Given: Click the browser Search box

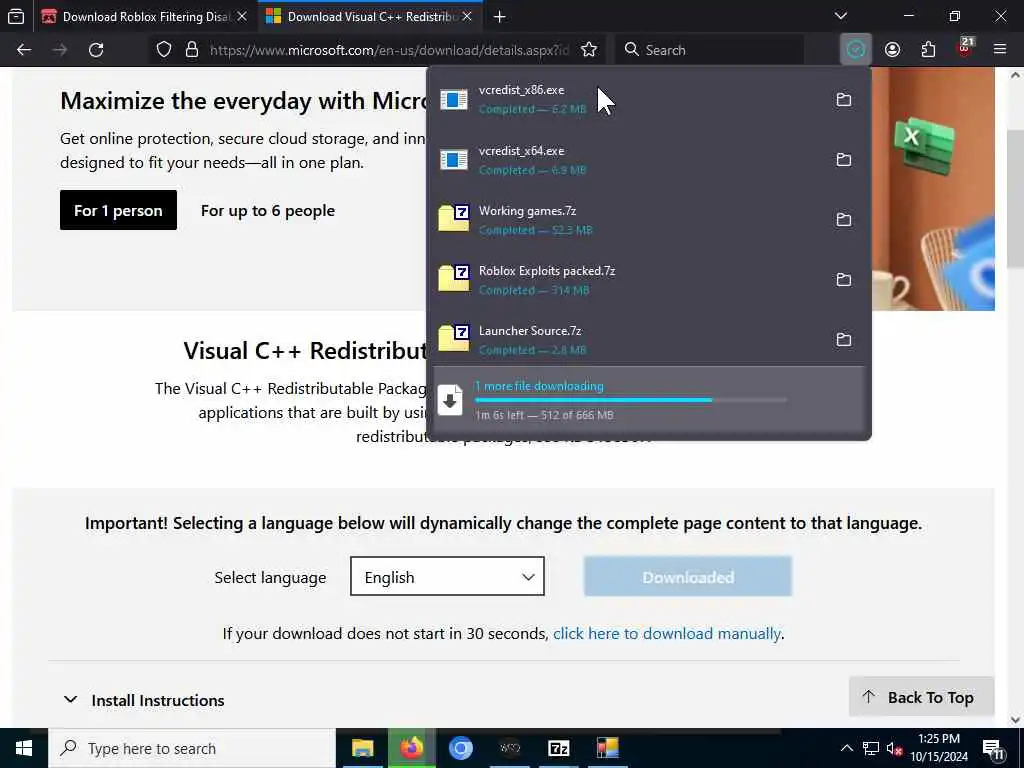Looking at the screenshot, I should (709, 50).
